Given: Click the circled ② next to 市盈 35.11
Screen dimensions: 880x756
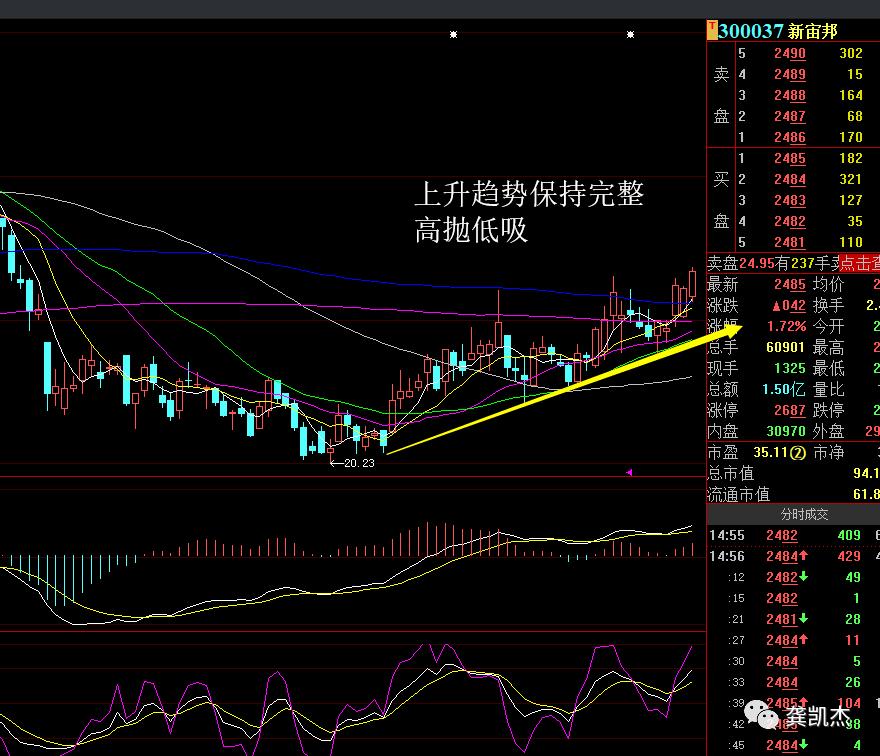Looking at the screenshot, I should [797, 454].
